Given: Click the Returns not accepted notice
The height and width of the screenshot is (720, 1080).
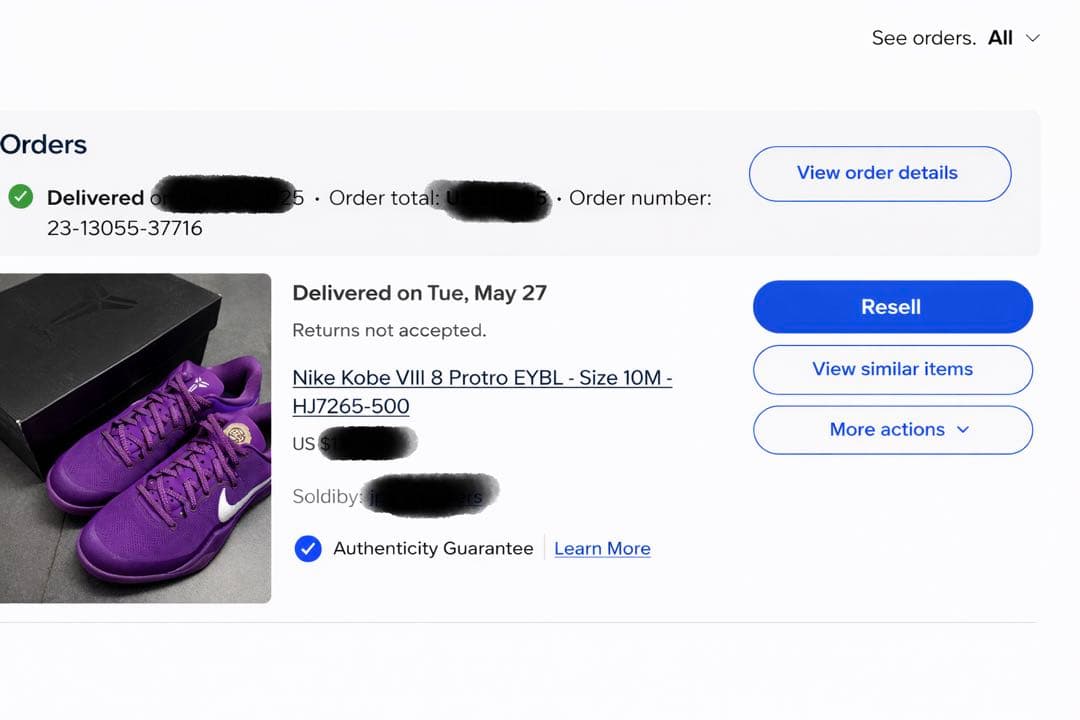Looking at the screenshot, I should [389, 330].
